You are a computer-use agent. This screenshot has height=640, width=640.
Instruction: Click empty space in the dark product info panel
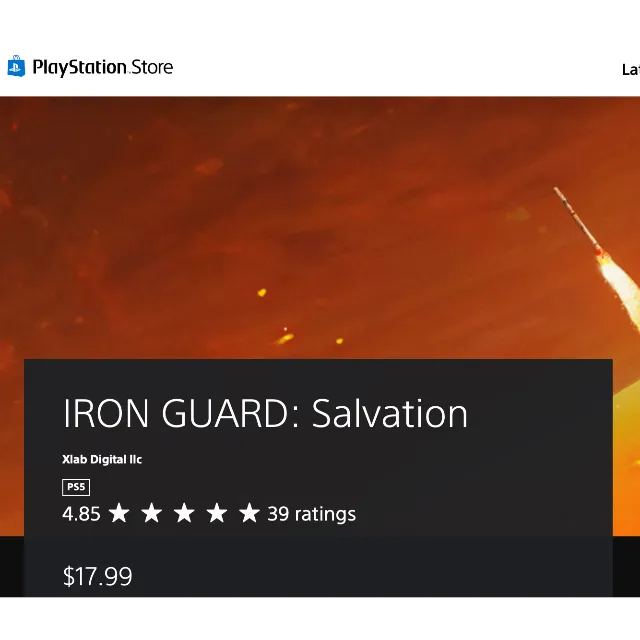(480, 470)
